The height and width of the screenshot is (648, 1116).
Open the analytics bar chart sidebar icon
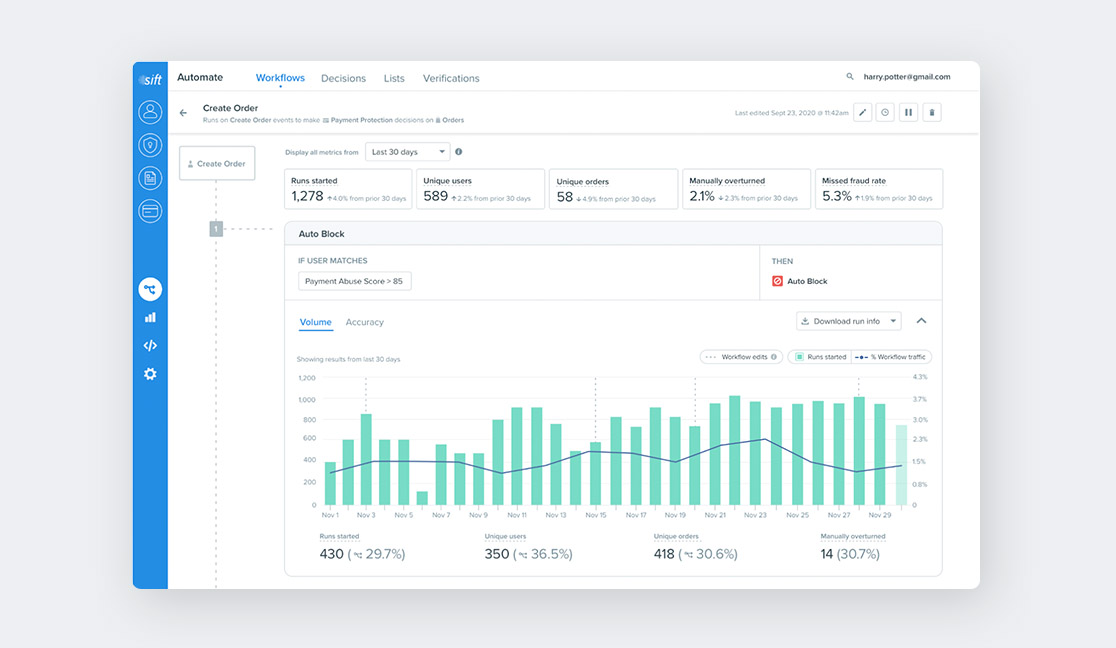149,317
